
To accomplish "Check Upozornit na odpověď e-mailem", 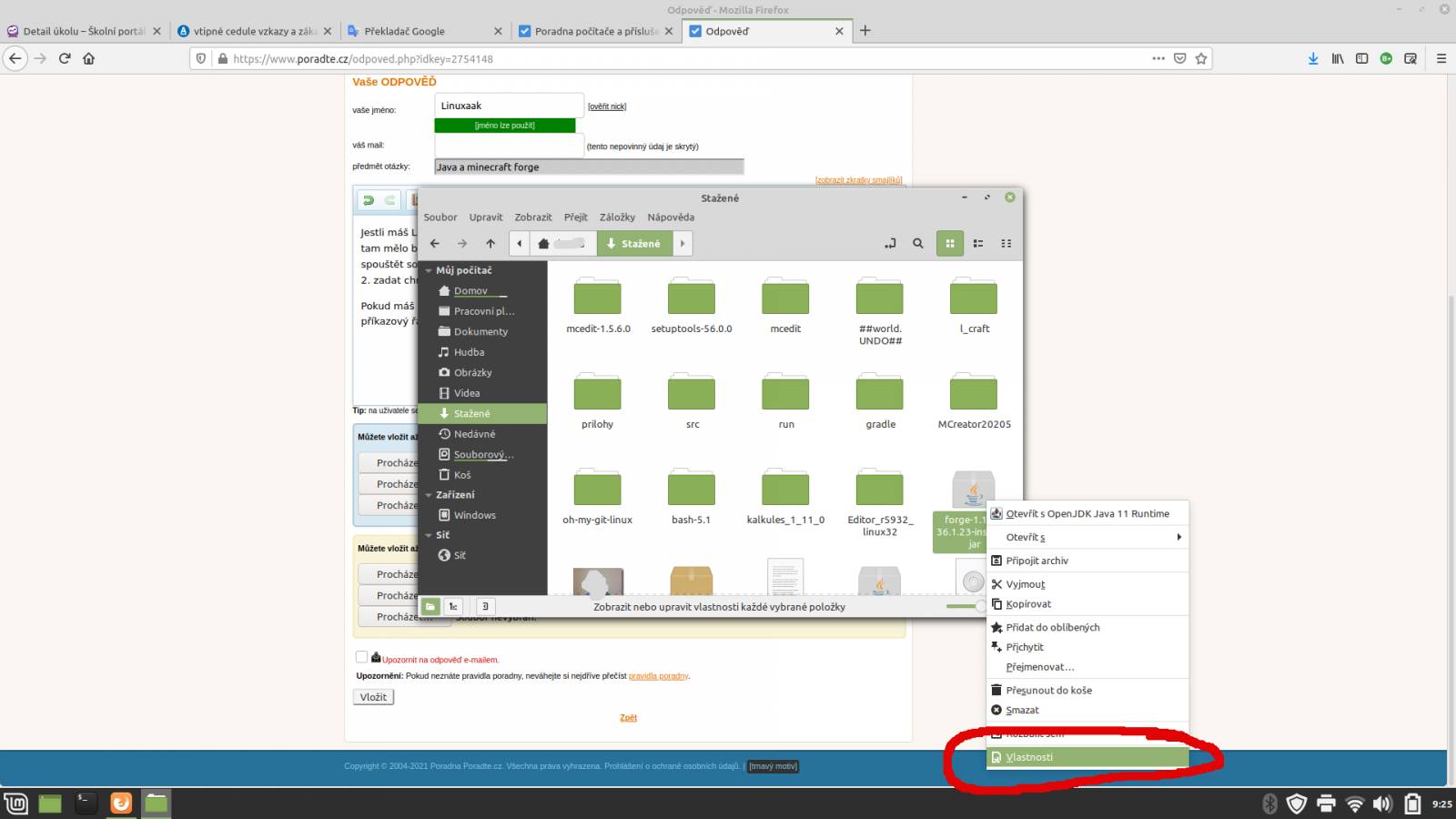I will pos(361,657).
